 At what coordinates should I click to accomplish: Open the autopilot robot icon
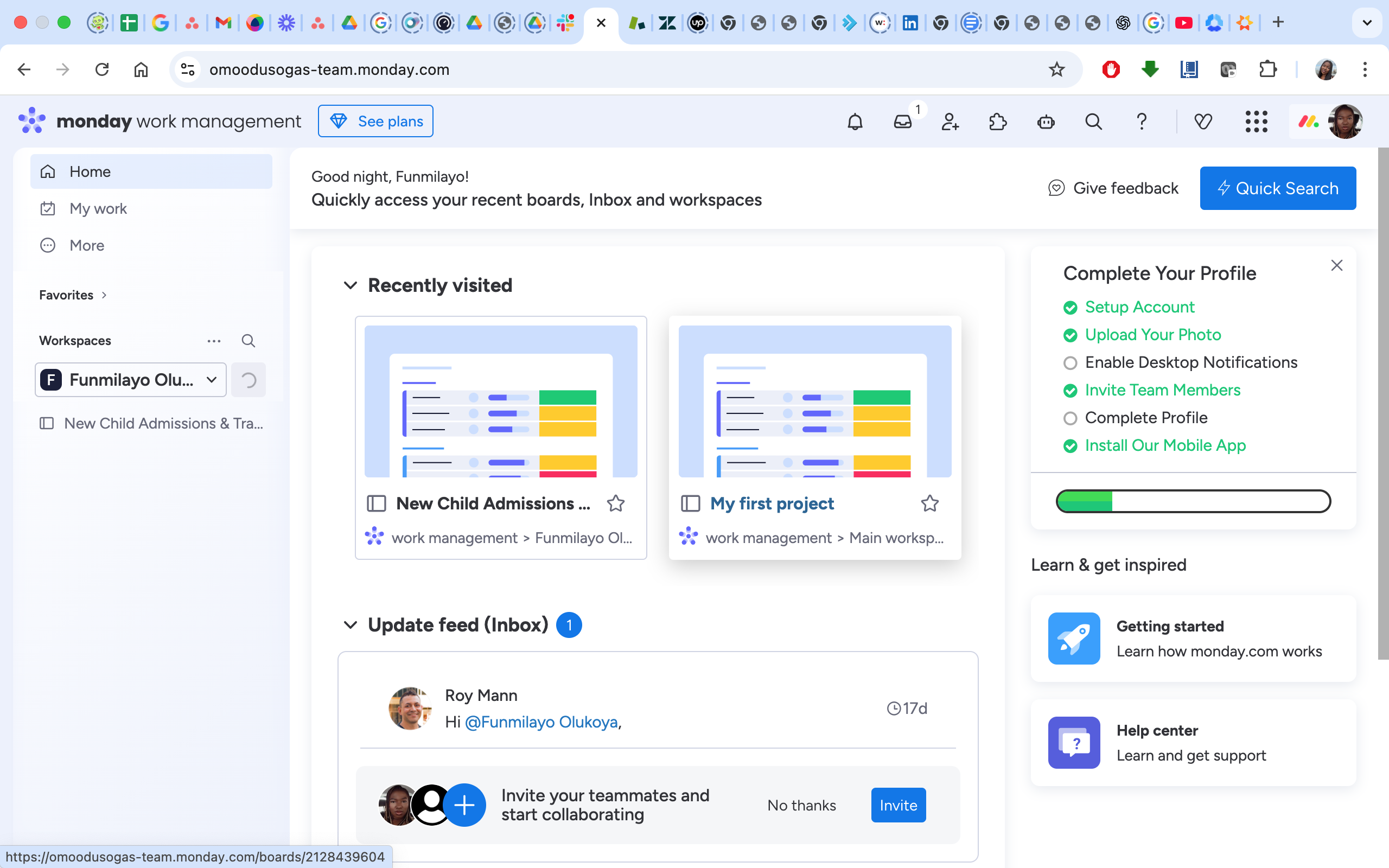1046,122
